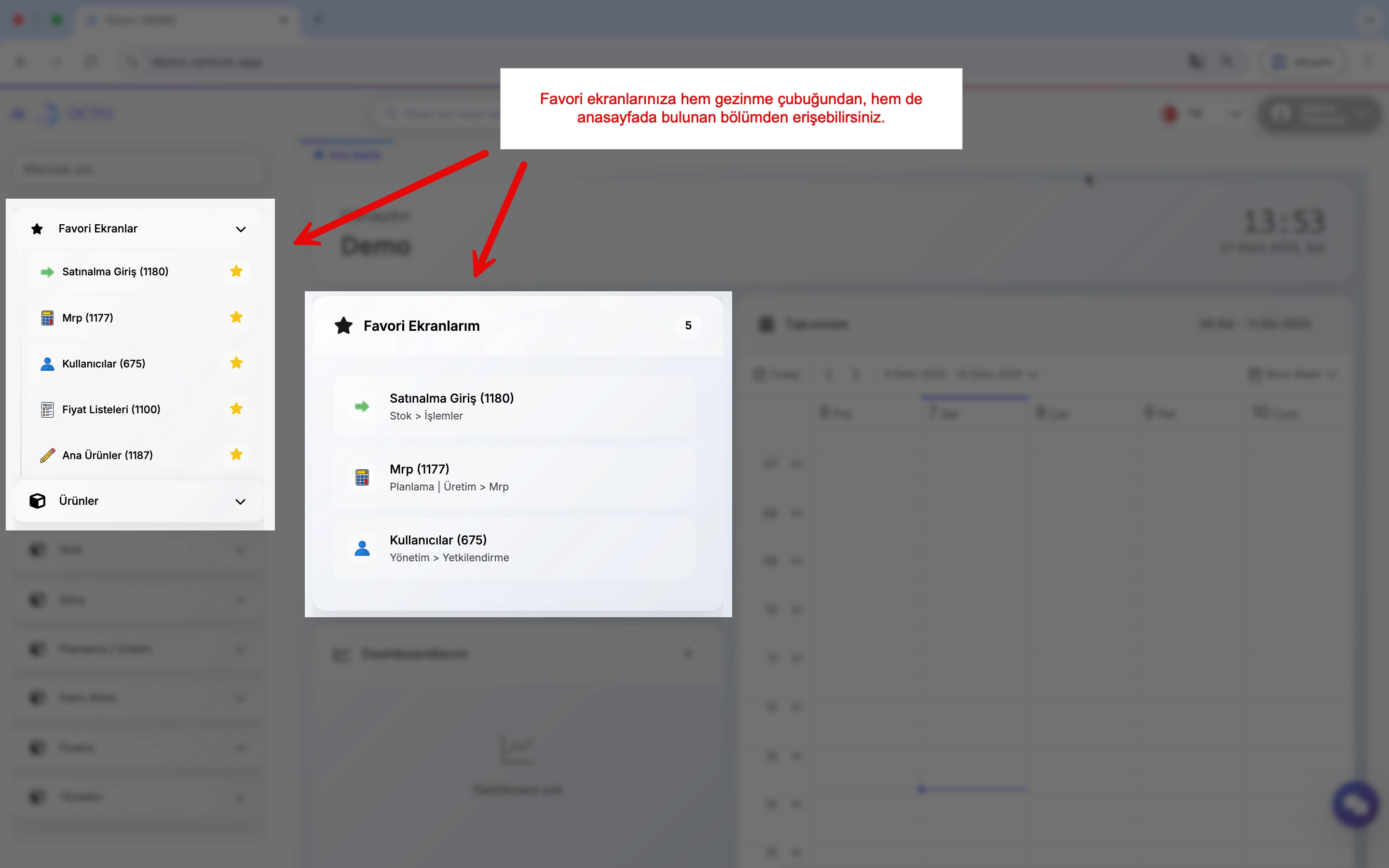Remove Ana Ürünler from favorites via star
Viewport: 1389px width, 868px height.
(x=236, y=455)
